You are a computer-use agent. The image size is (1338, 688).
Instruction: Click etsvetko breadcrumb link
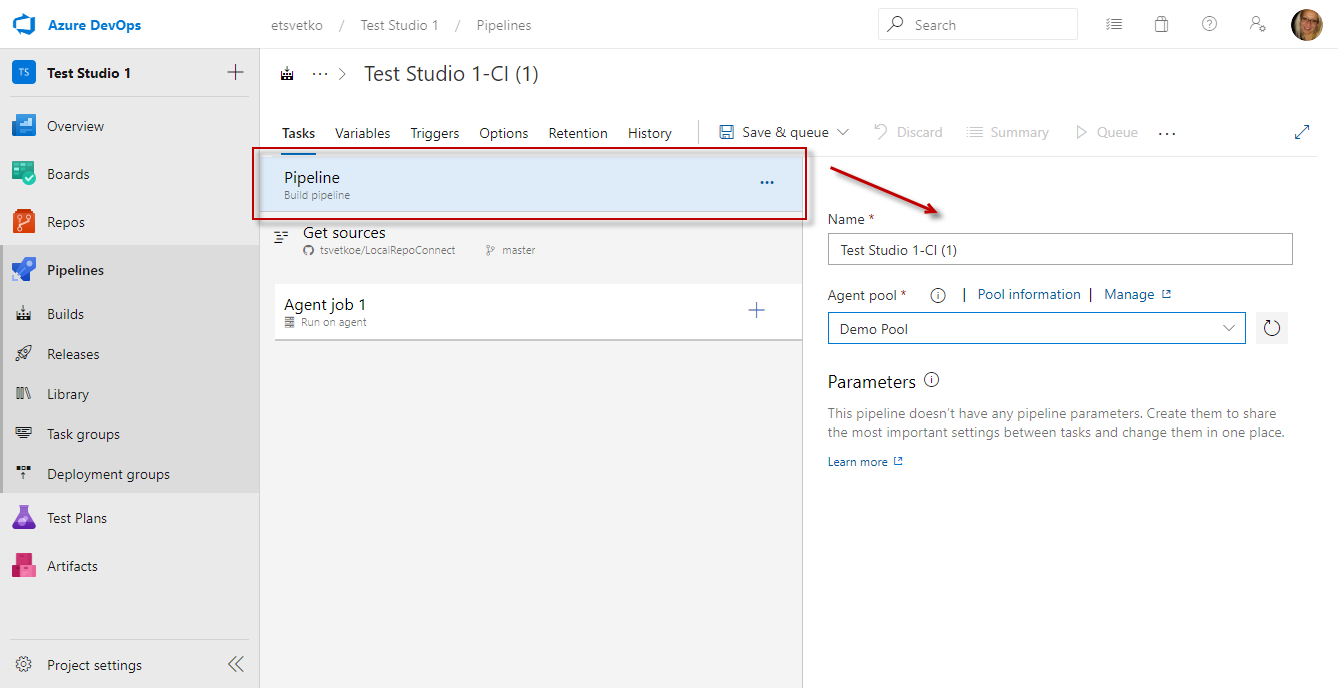(x=297, y=25)
